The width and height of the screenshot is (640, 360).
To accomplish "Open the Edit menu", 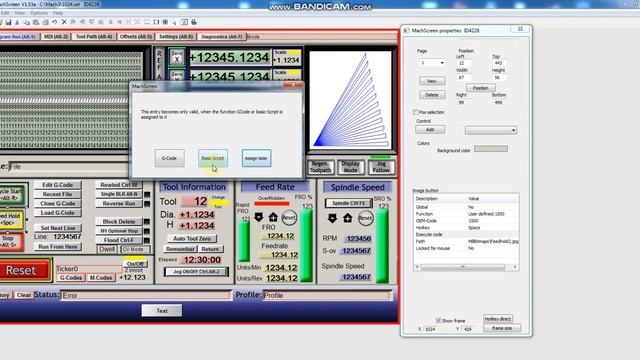I will (5, 13).
